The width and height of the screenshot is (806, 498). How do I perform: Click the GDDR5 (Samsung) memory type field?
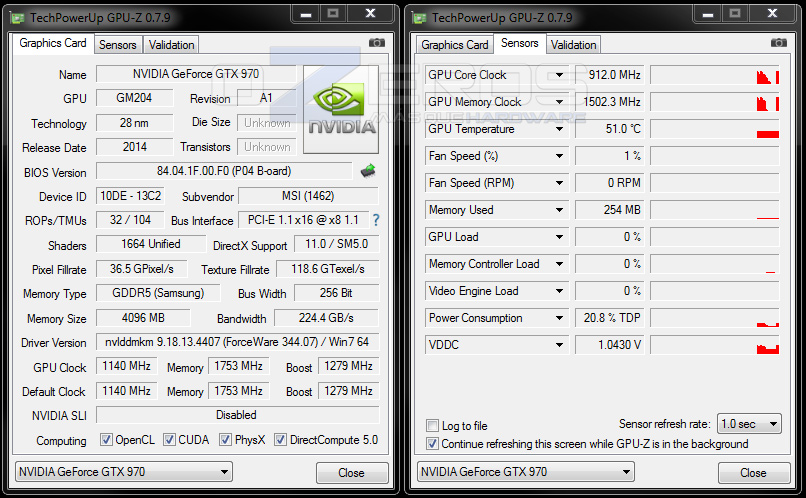point(158,293)
